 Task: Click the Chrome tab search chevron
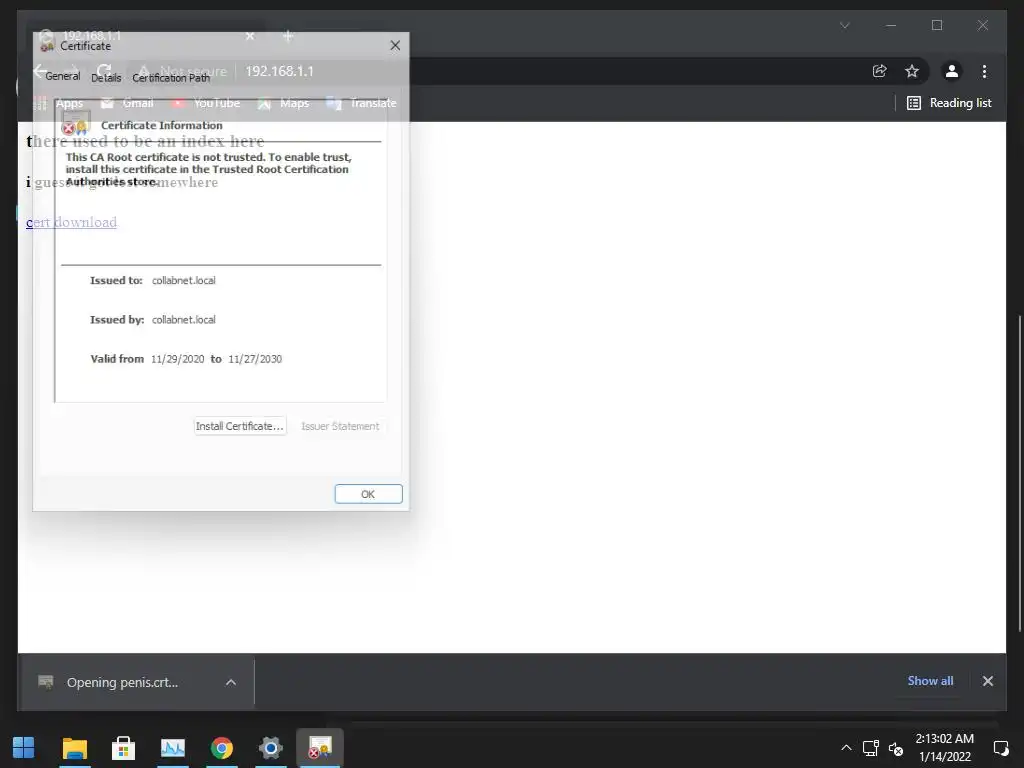click(844, 25)
